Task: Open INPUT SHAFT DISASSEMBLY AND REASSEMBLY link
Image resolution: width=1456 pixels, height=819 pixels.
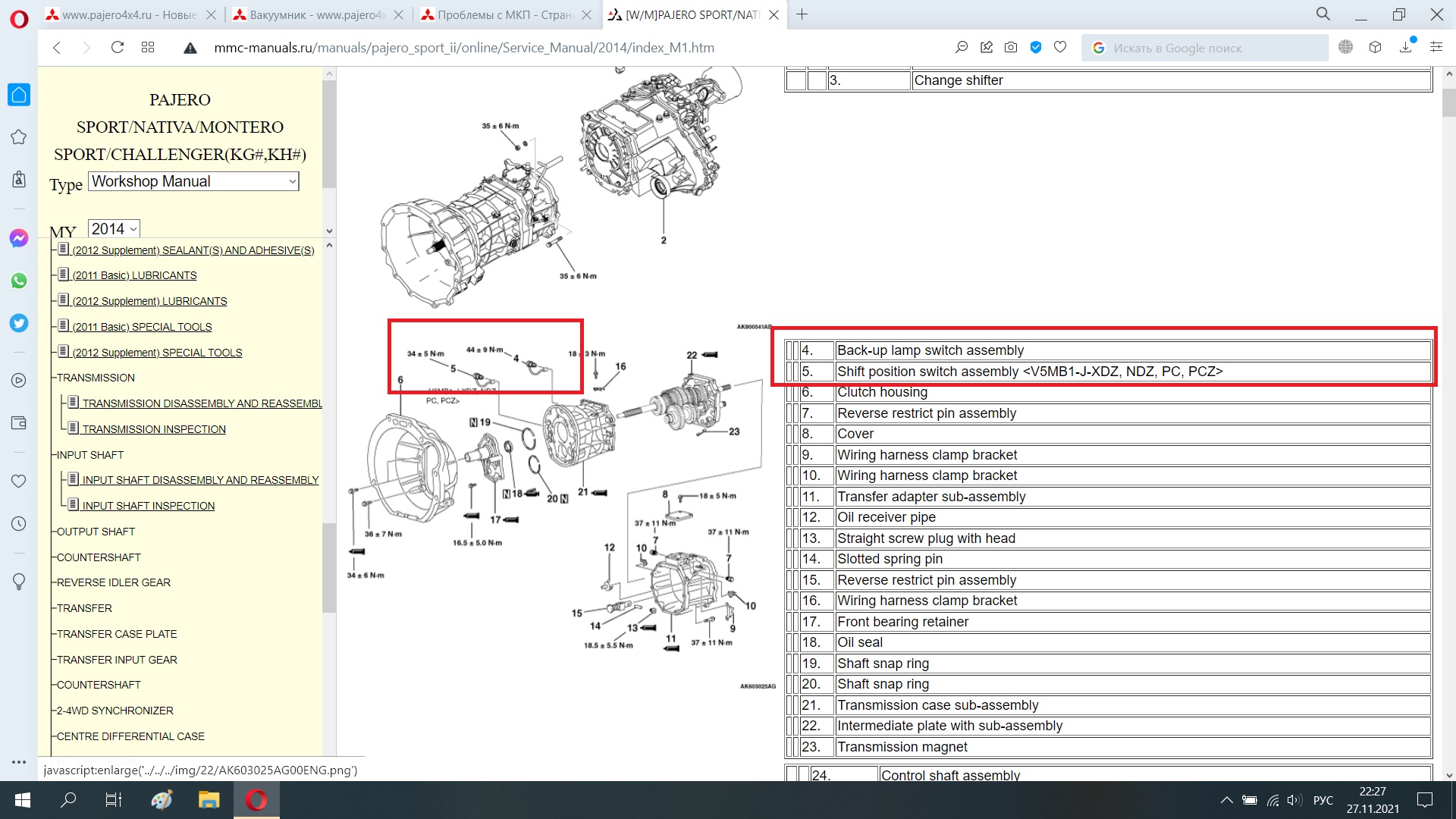Action: tap(200, 480)
